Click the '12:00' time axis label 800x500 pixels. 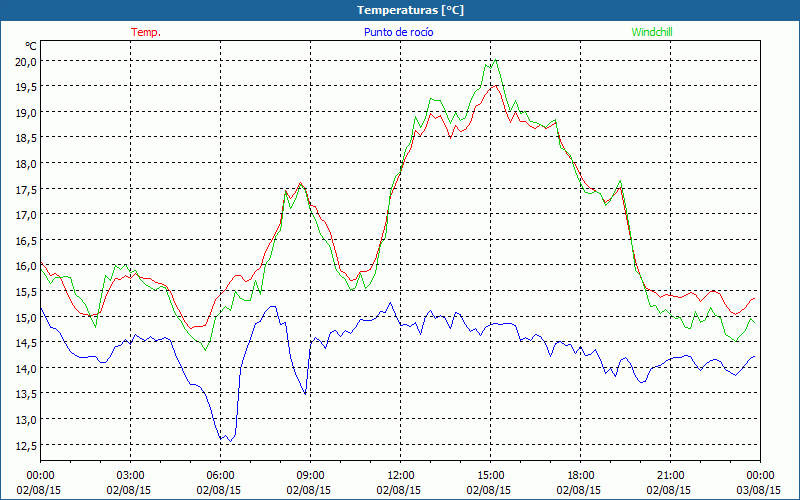(401, 476)
